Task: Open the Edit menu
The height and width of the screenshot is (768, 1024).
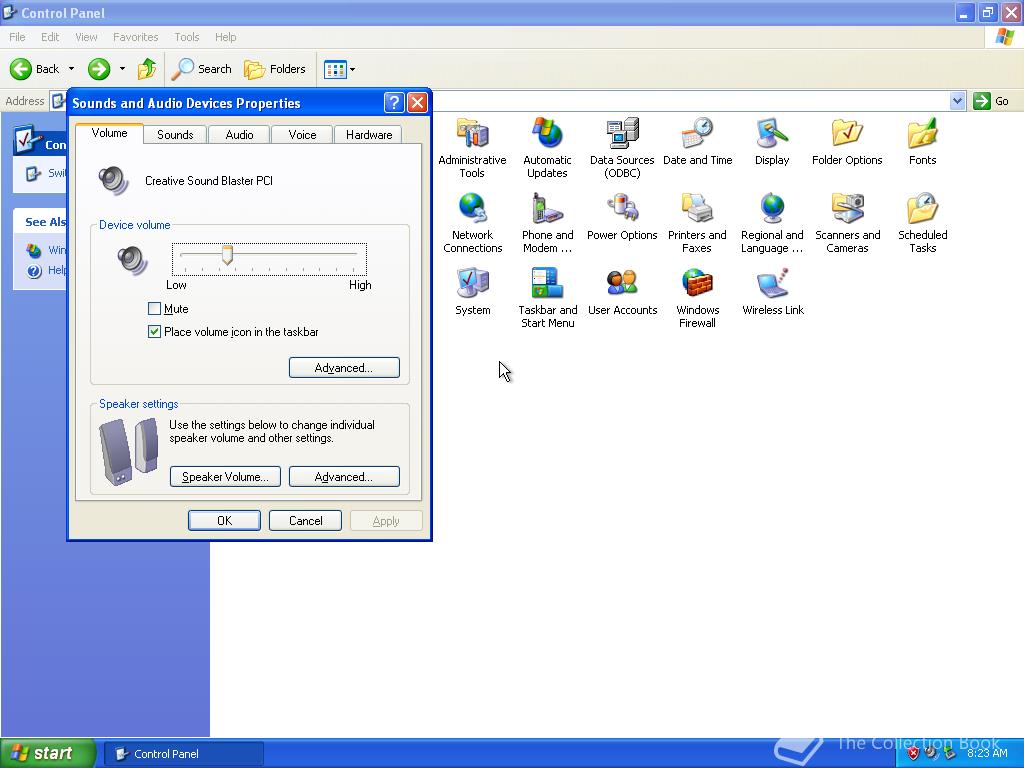Action: point(50,37)
